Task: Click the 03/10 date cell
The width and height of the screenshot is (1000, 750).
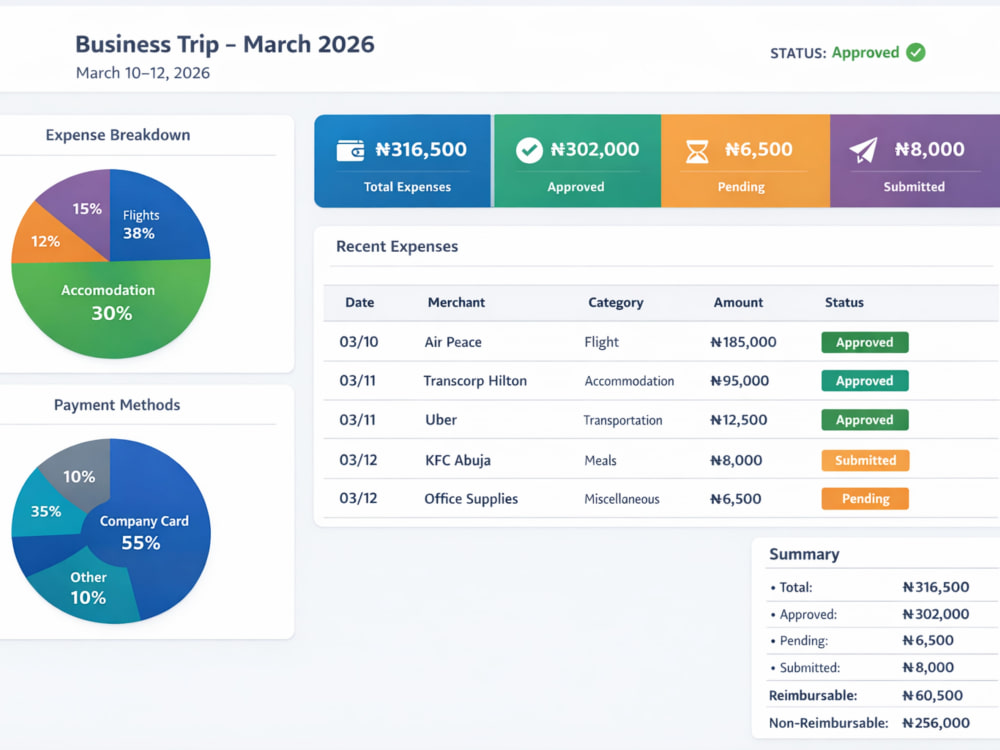Action: coord(358,342)
